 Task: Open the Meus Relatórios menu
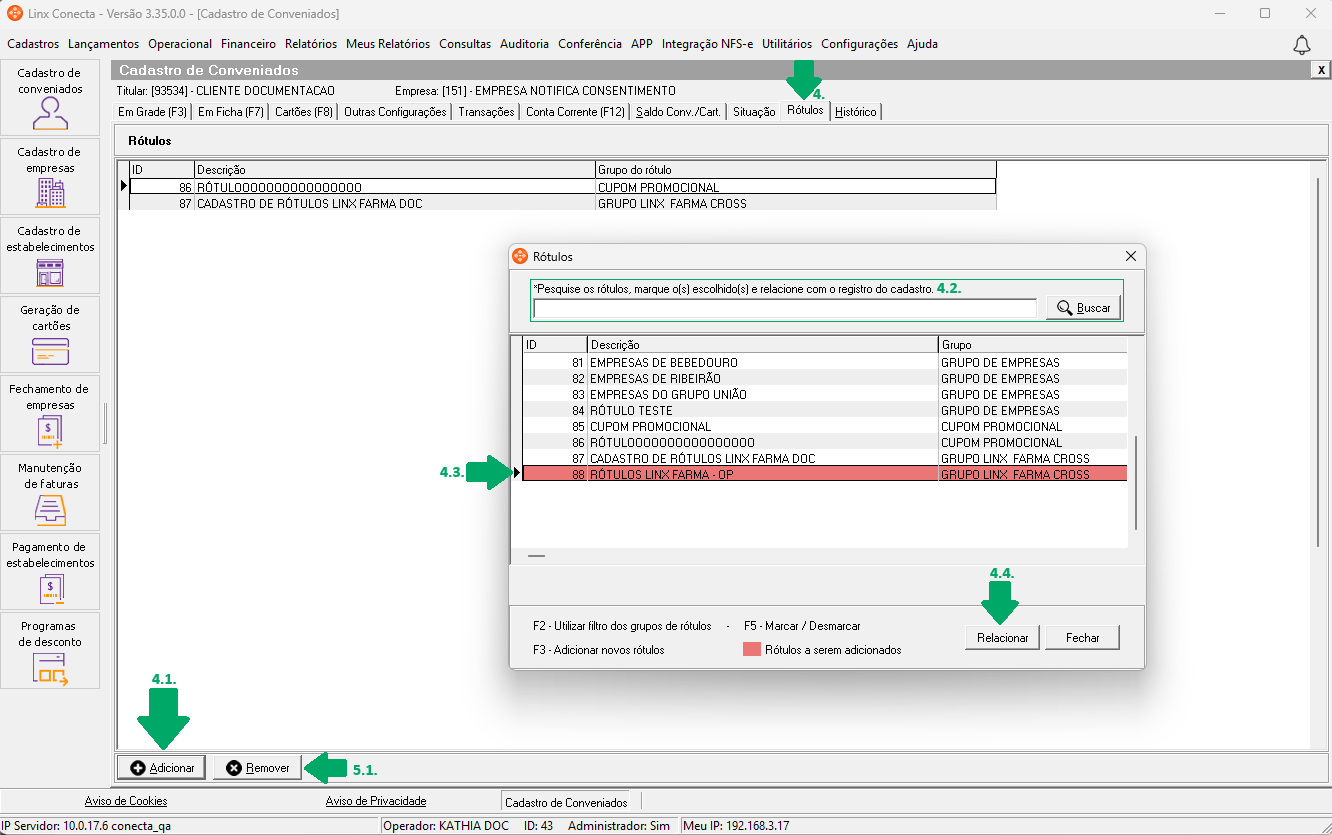[388, 44]
